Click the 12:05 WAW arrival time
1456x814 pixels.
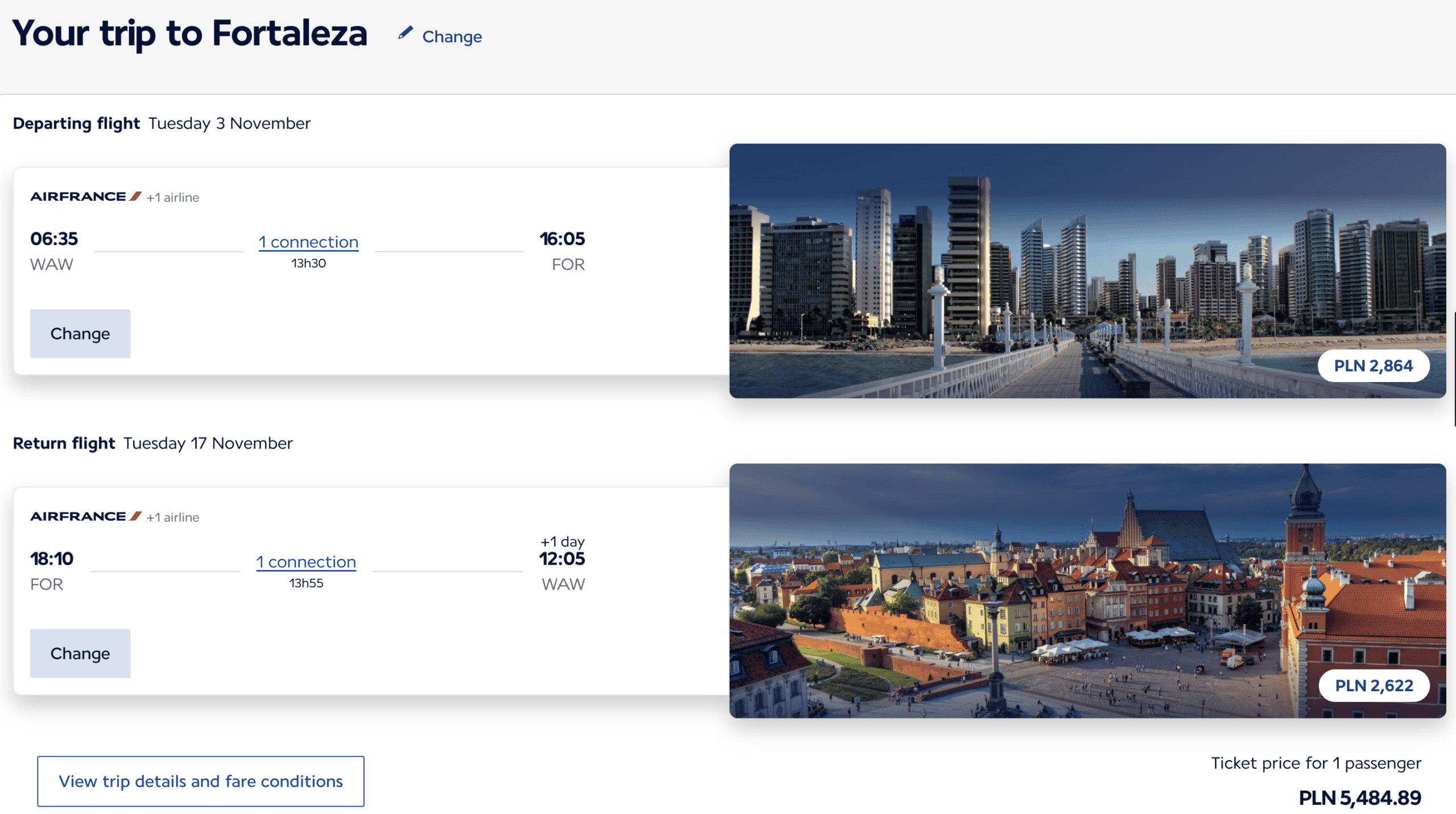(562, 559)
